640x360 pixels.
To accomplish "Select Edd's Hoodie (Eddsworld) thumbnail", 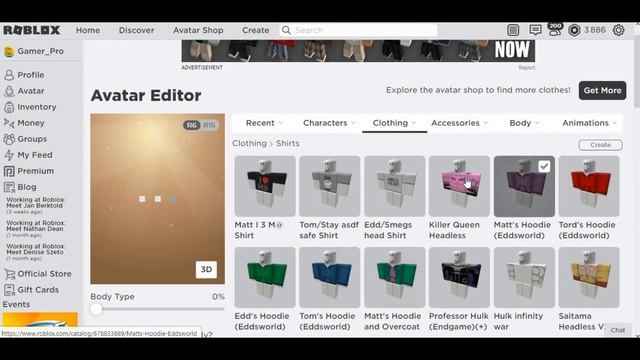I will tap(265, 277).
